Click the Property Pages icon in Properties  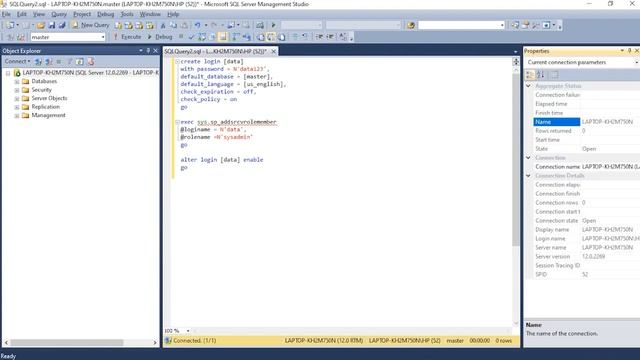point(554,75)
